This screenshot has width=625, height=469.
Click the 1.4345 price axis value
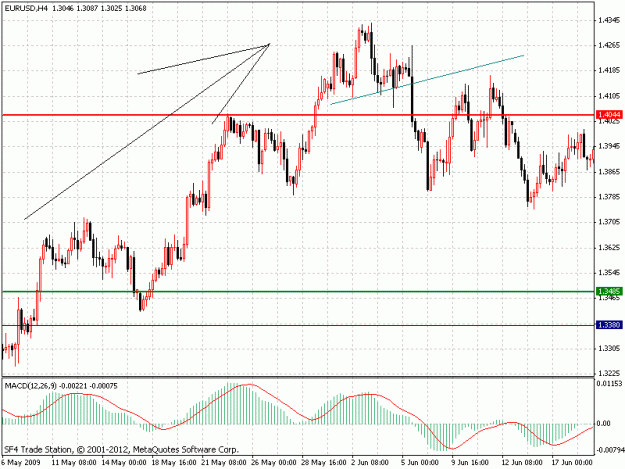[x=610, y=20]
